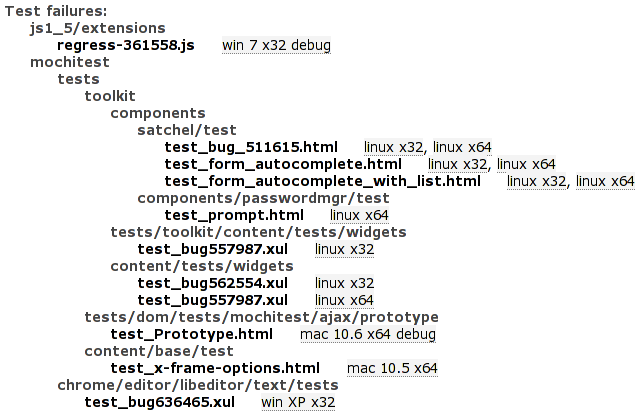
Task: Select the satchel/test folder node
Action: tap(187, 130)
